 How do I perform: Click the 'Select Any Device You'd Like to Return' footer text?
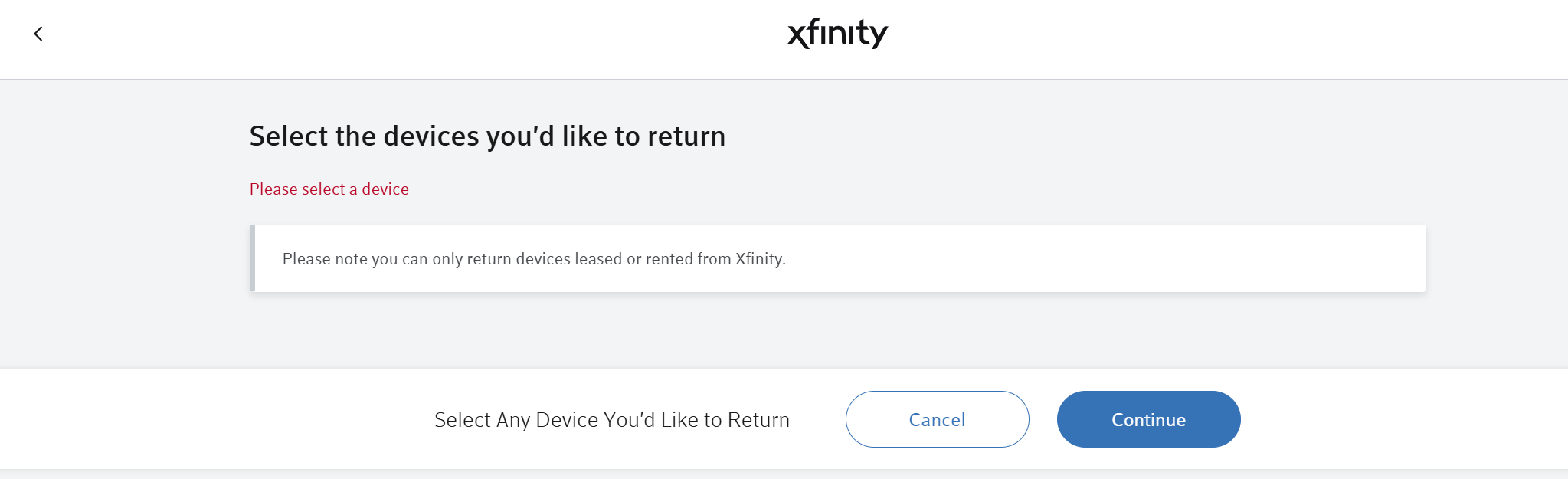(x=612, y=420)
